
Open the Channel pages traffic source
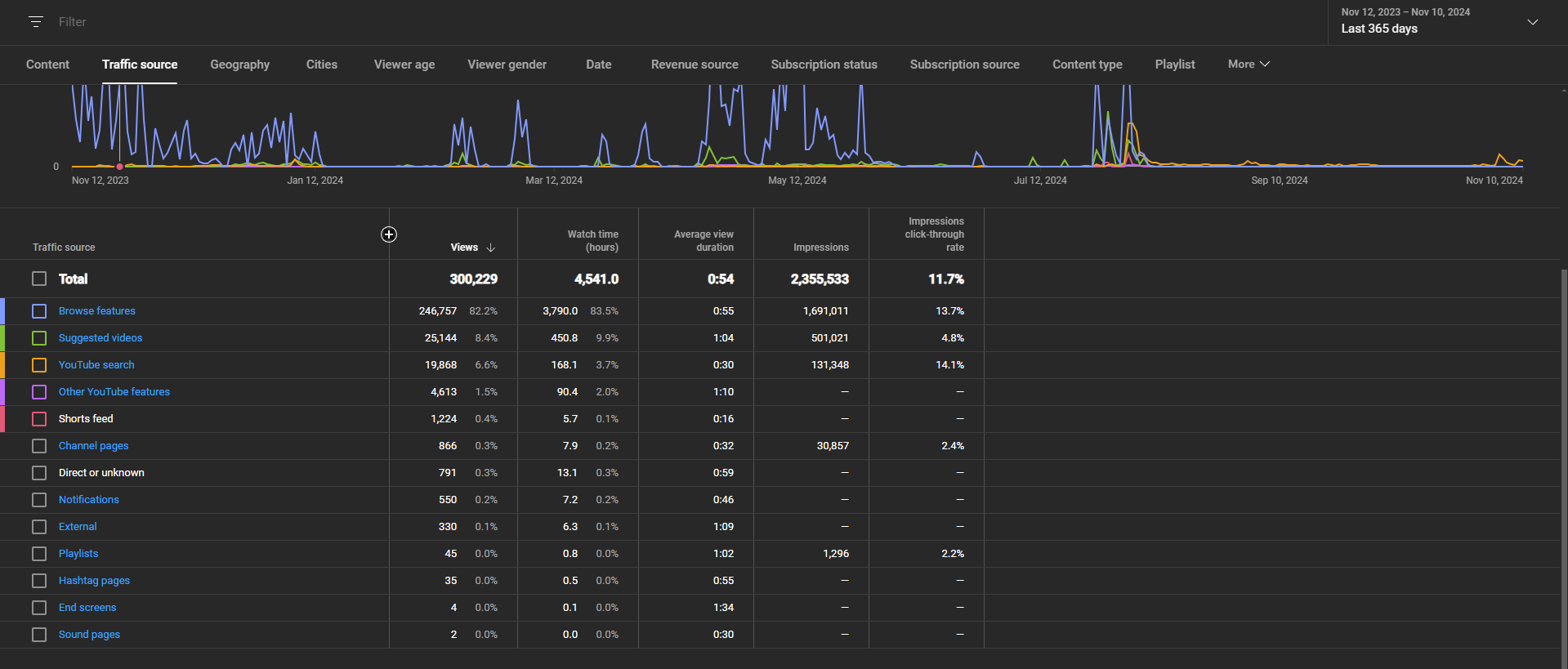click(x=93, y=446)
